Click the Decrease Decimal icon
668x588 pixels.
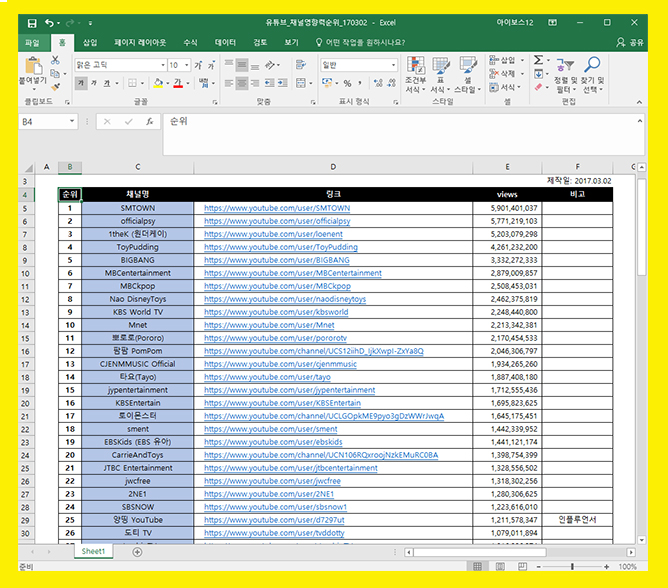point(392,83)
